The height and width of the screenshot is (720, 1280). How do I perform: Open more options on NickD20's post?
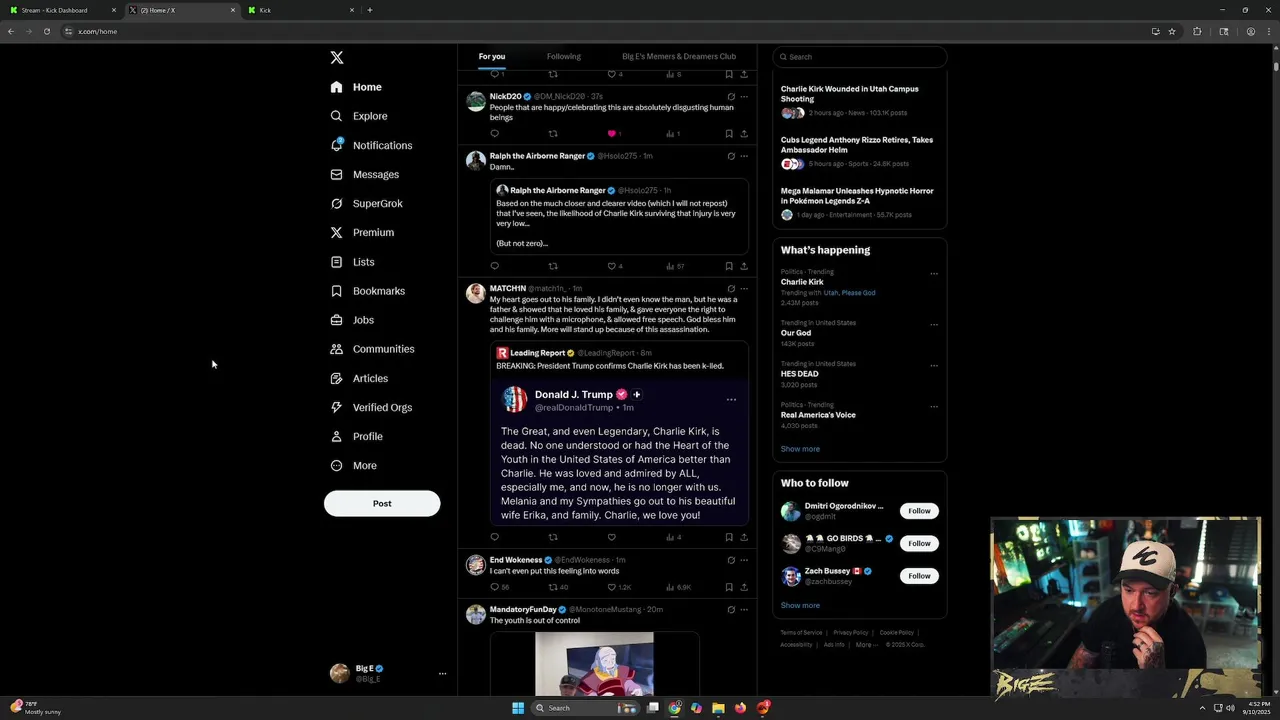[744, 97]
